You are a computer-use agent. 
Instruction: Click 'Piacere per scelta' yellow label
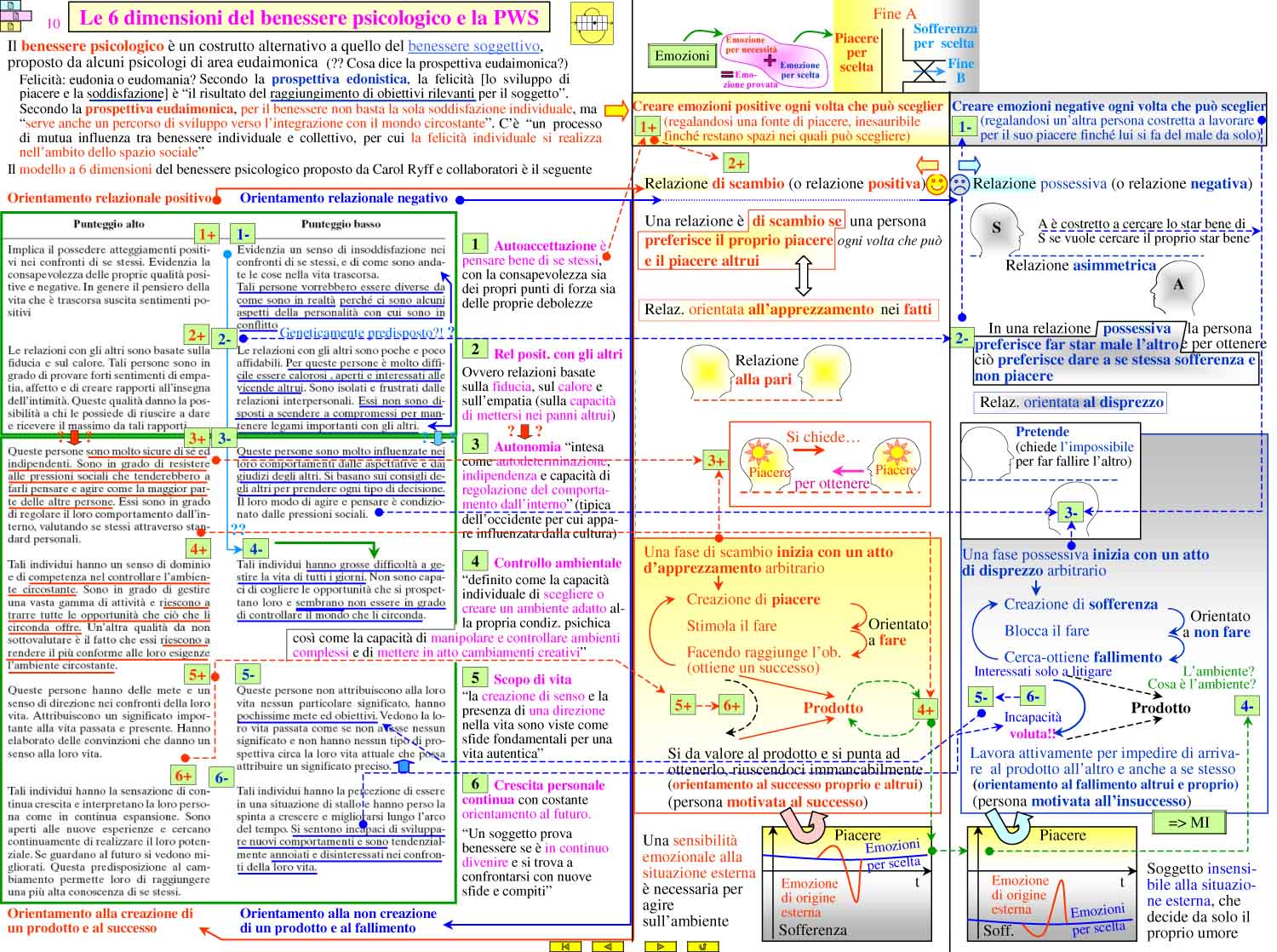(856, 53)
